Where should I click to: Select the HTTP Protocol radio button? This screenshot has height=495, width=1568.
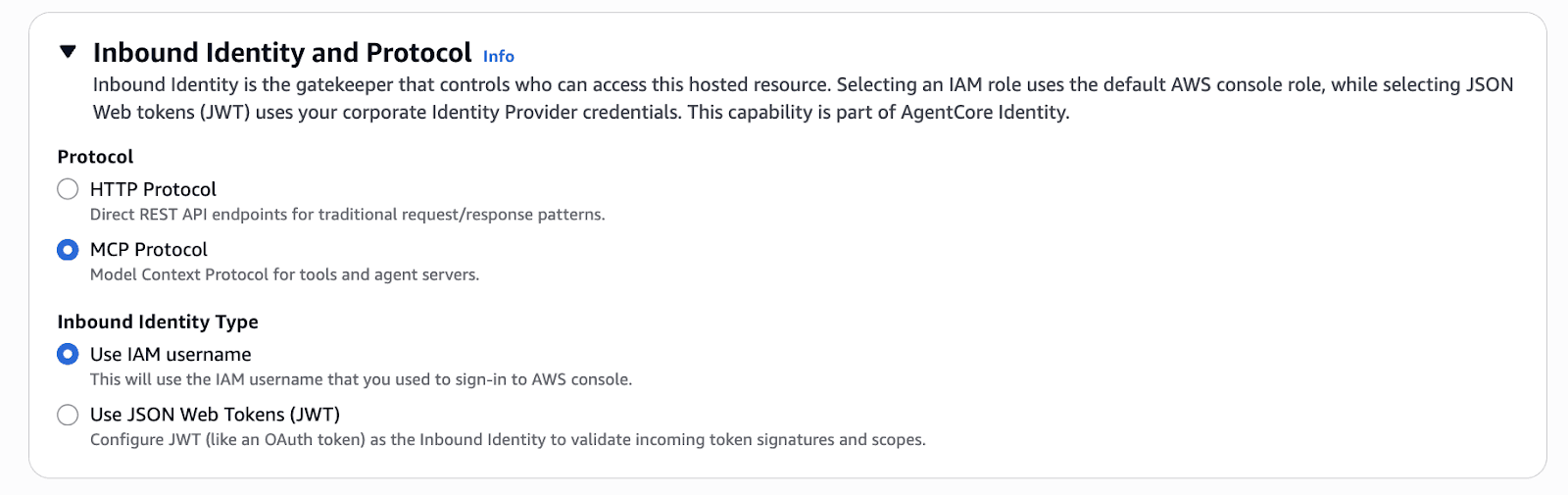coord(68,189)
